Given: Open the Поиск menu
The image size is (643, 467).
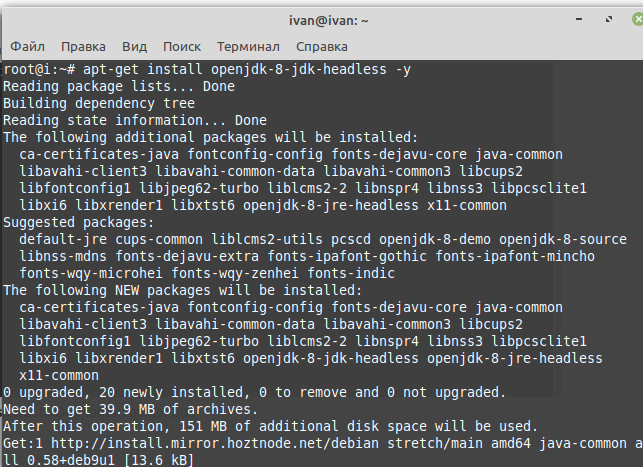Looking at the screenshot, I should tap(182, 47).
